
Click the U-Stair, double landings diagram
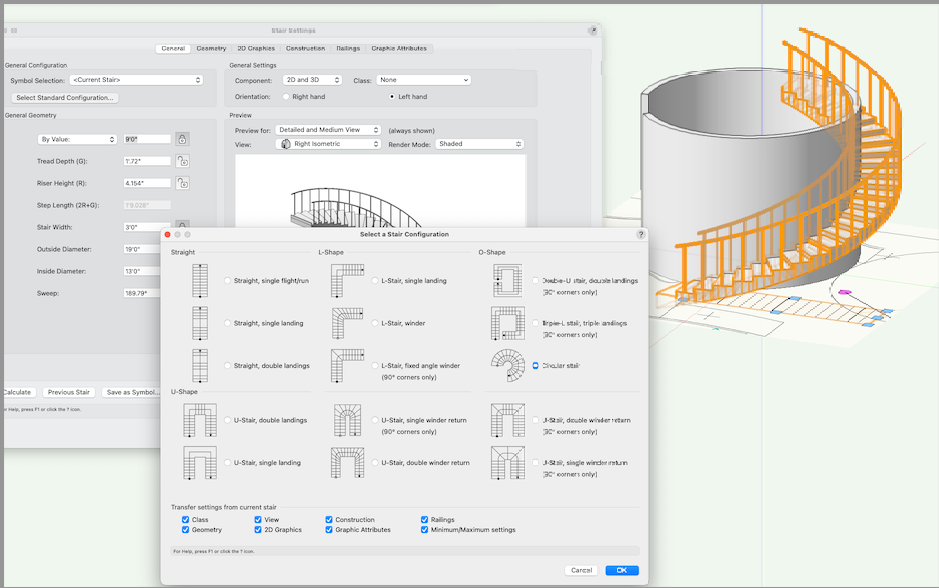pos(199,420)
